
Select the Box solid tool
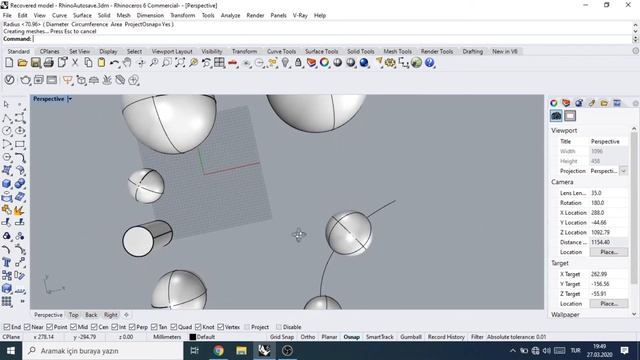point(7,184)
